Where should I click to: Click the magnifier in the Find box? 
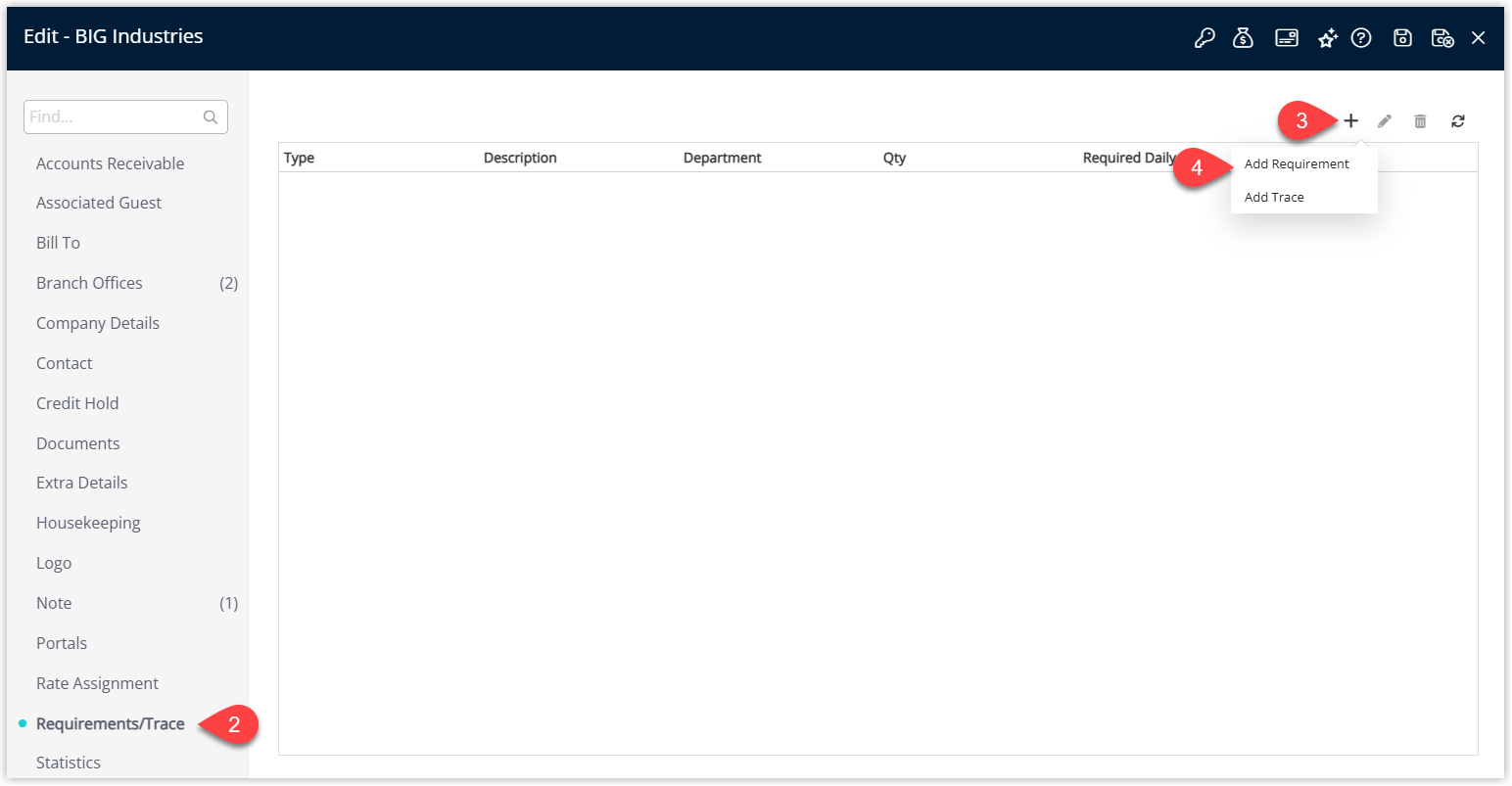click(x=211, y=117)
